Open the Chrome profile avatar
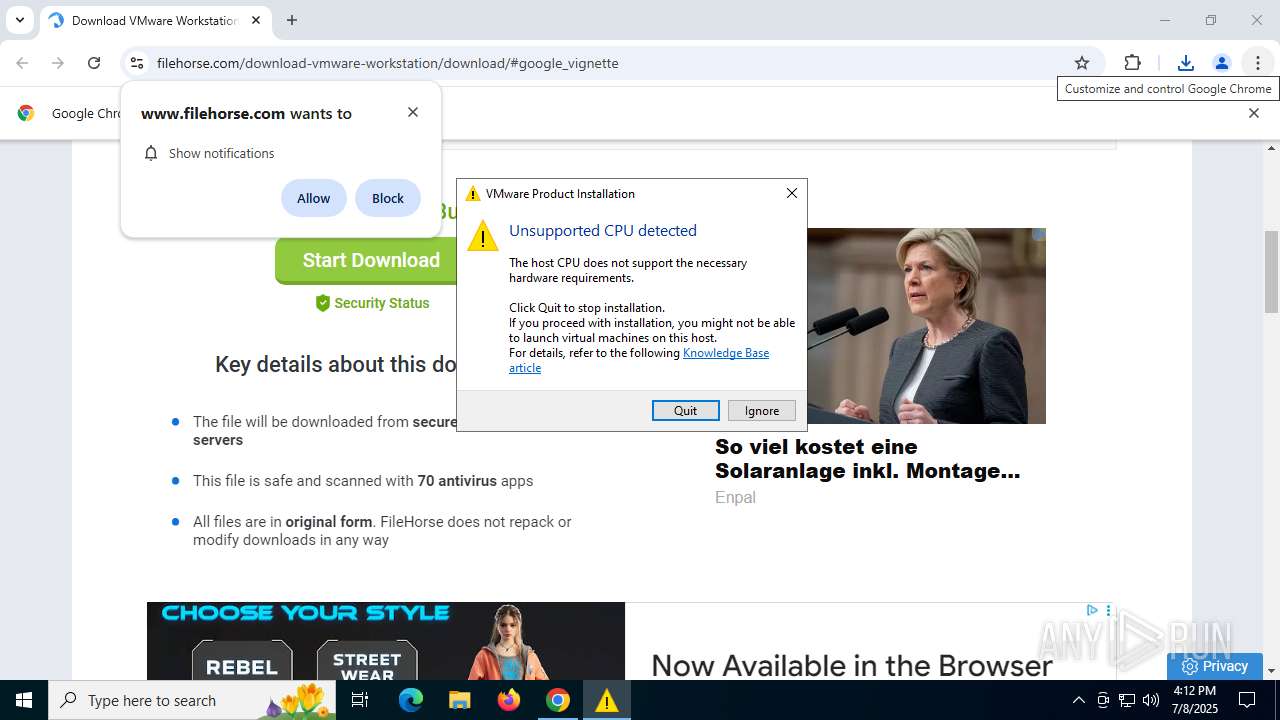This screenshot has height=720, width=1280. [1221, 63]
